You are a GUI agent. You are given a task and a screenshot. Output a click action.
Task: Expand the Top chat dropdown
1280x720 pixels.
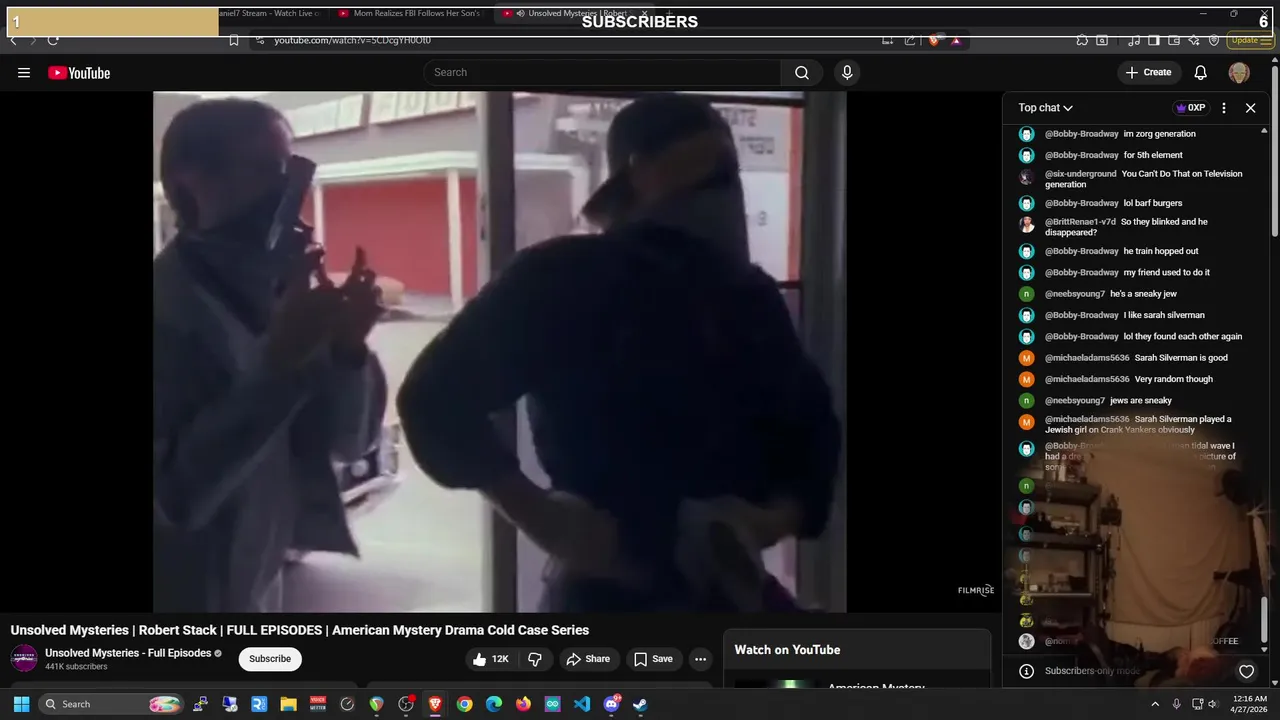click(x=1046, y=108)
